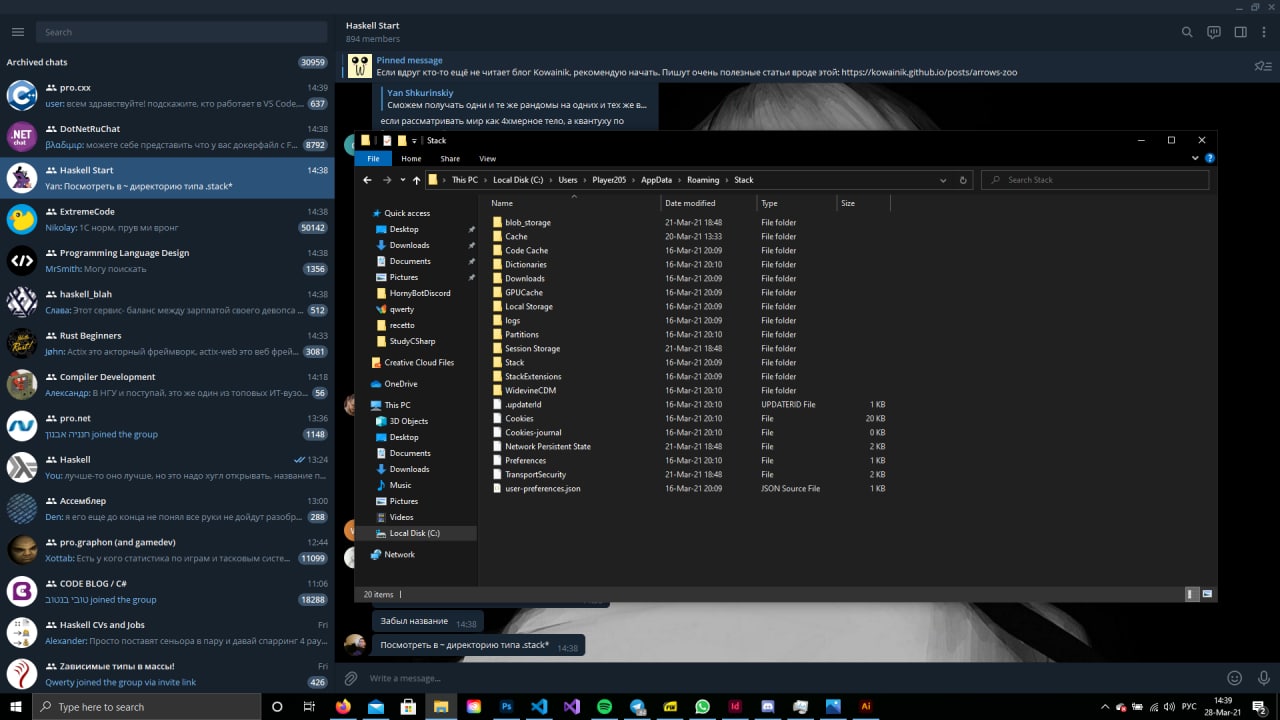This screenshot has height=720, width=1280.
Task: Click the Telegram chat Search field
Action: click(x=181, y=32)
